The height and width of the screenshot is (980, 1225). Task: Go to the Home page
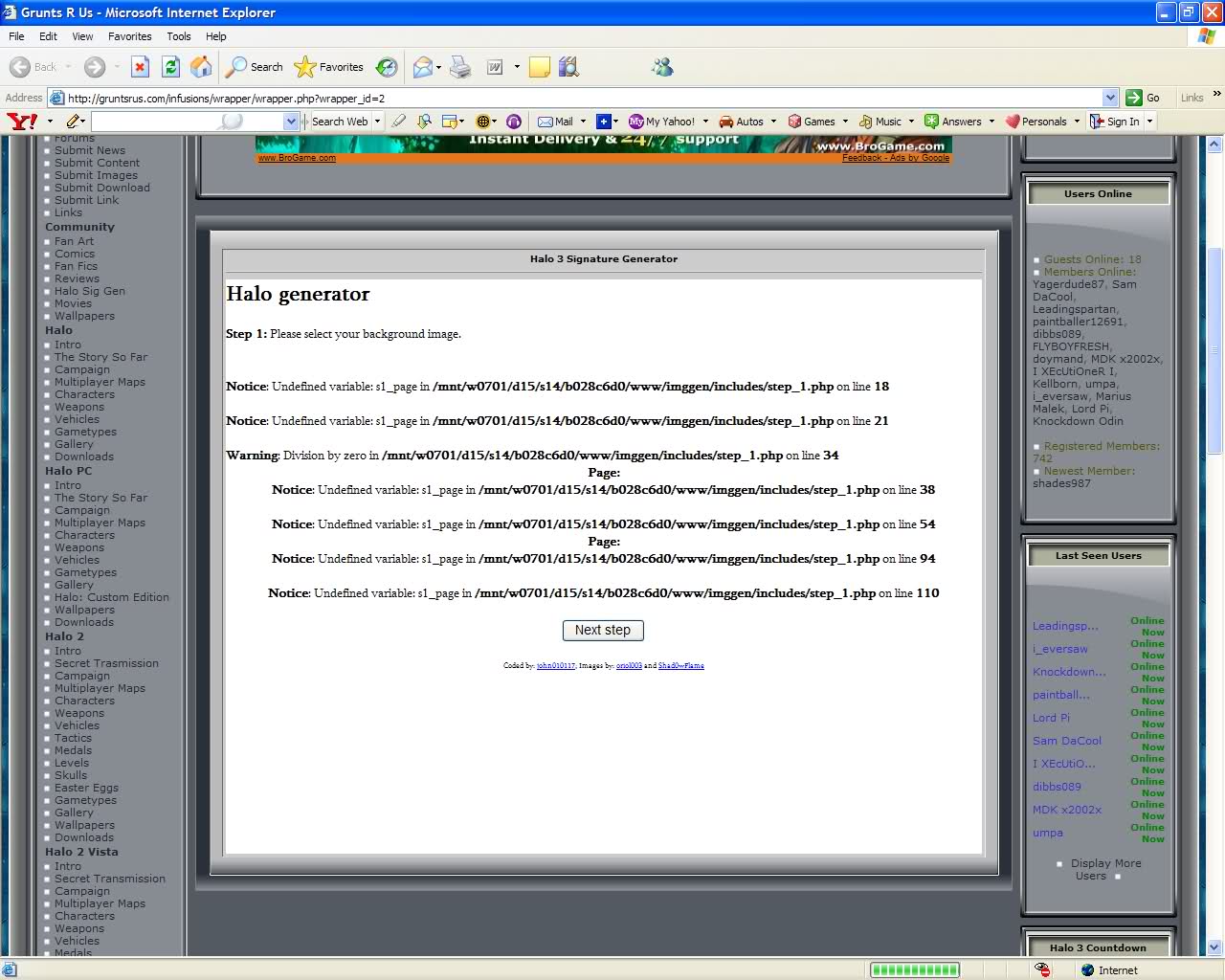tap(201, 67)
